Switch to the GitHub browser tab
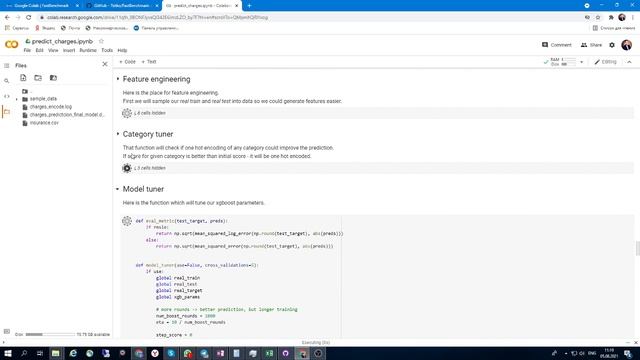The image size is (640, 360). (x=122, y=6)
